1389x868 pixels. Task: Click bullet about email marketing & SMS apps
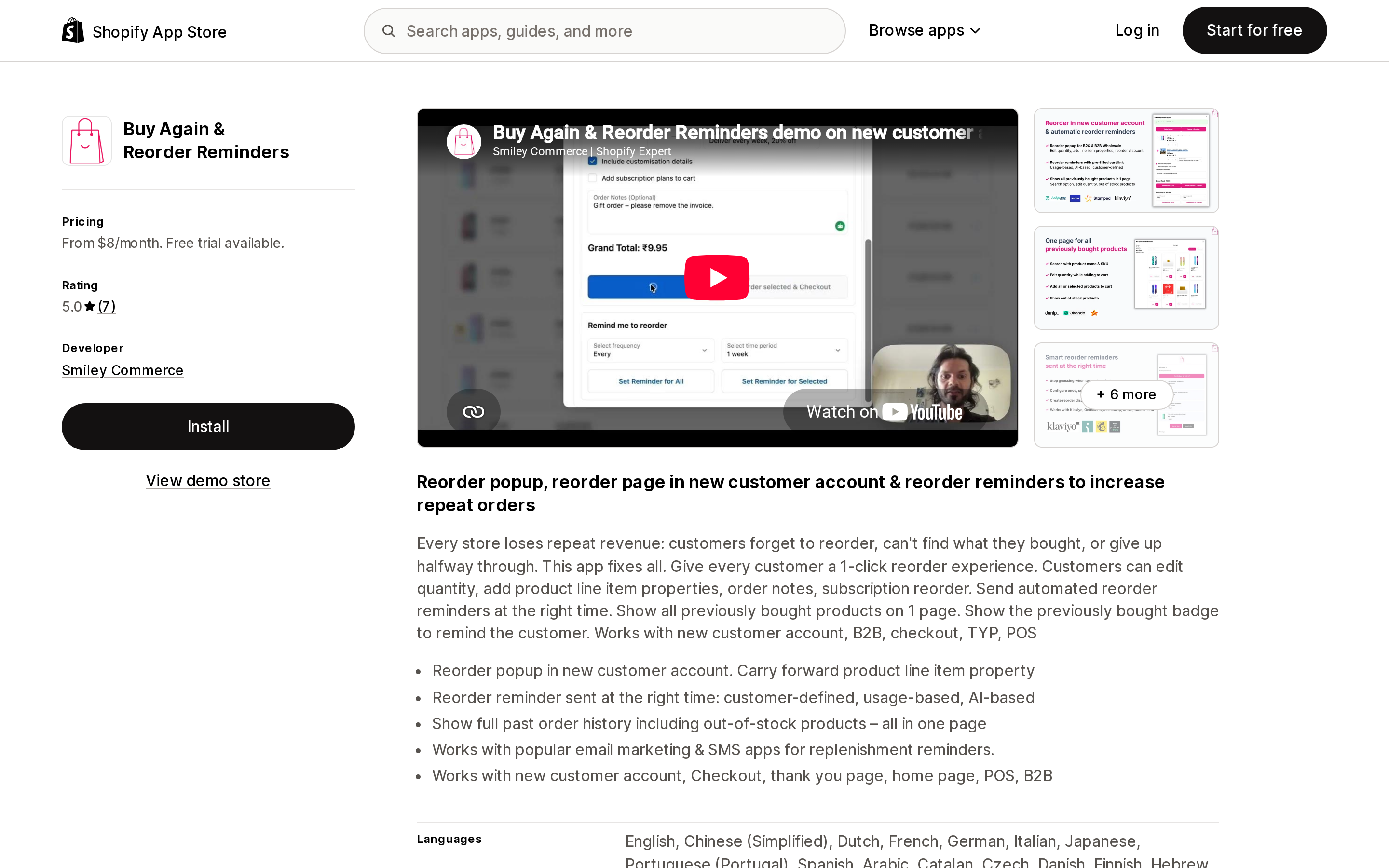(713, 750)
